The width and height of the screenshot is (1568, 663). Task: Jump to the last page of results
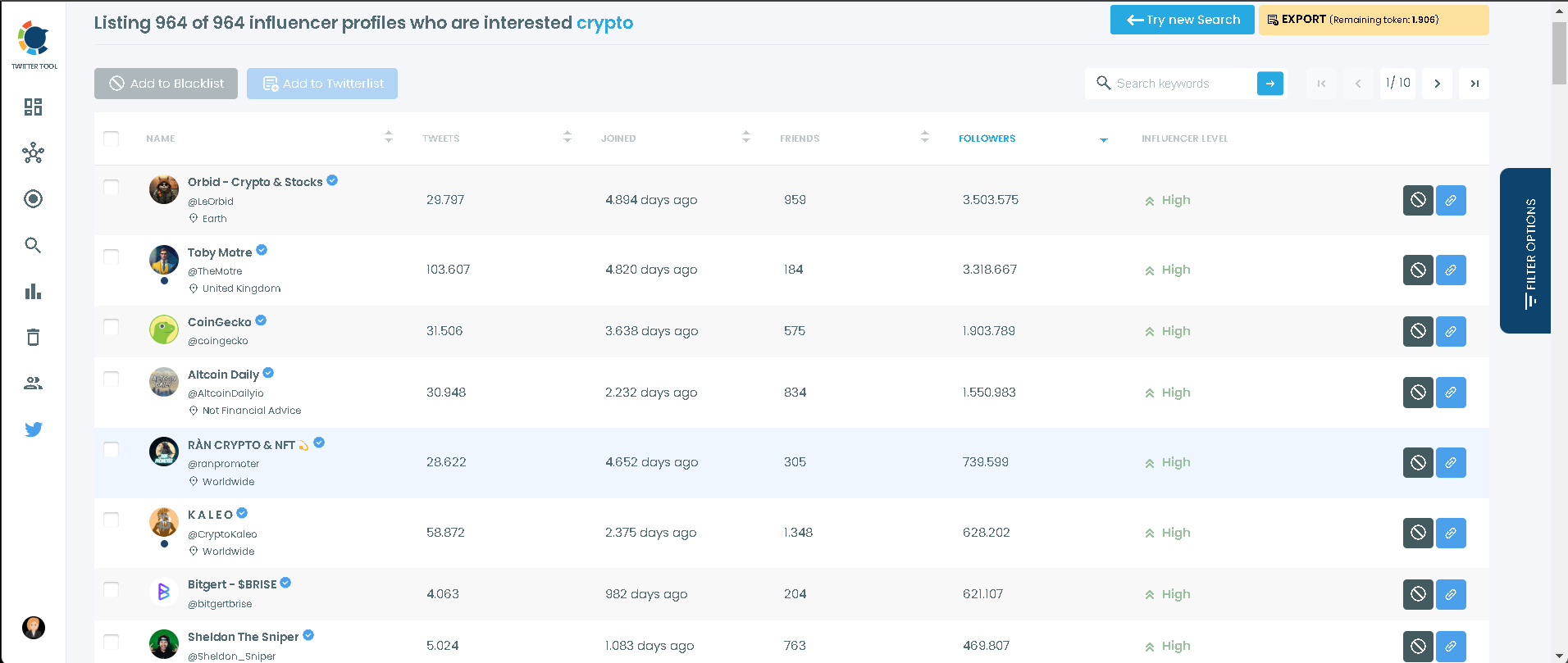pyautogui.click(x=1474, y=84)
